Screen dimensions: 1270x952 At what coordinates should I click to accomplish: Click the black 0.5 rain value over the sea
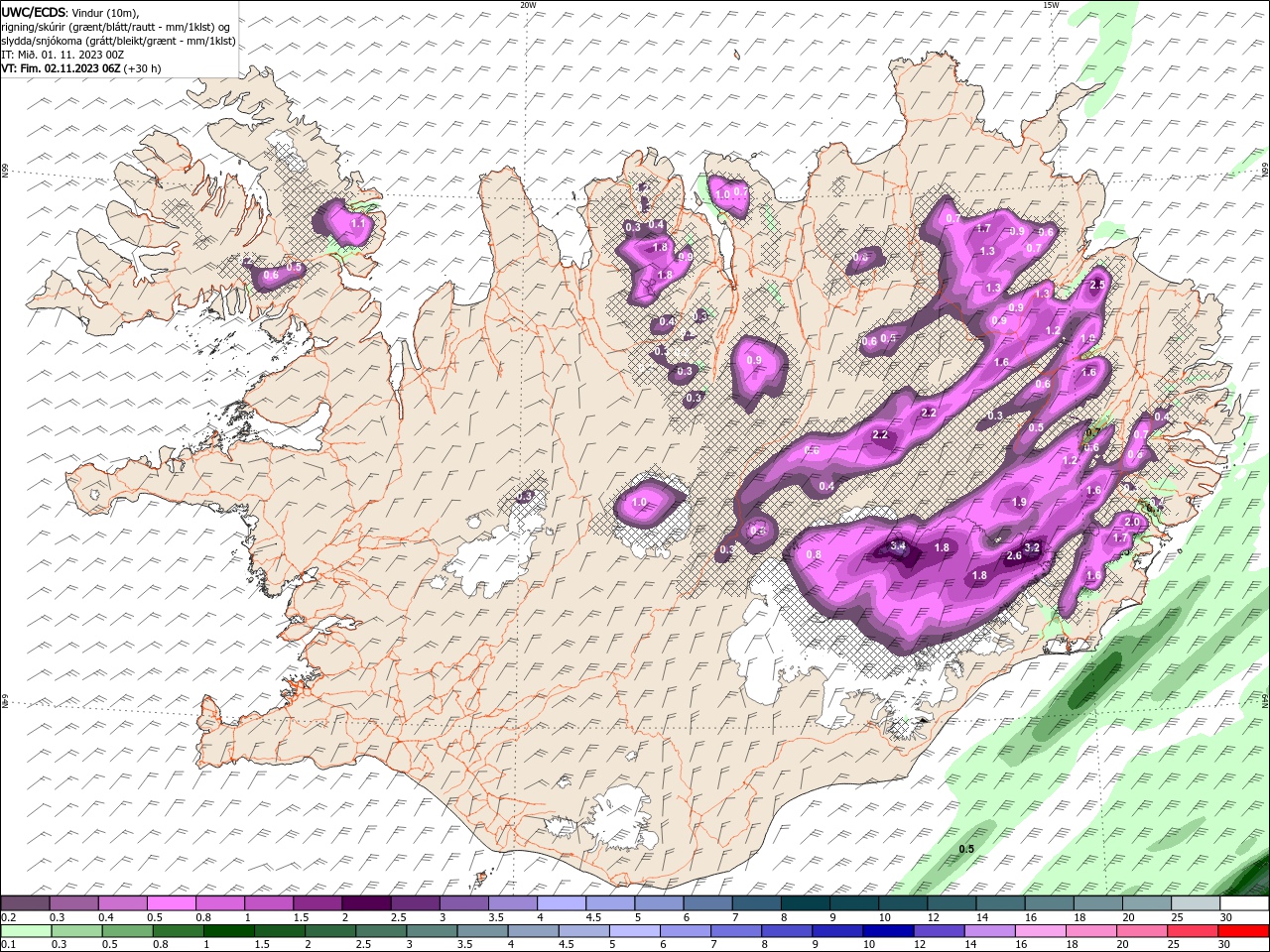coord(966,849)
